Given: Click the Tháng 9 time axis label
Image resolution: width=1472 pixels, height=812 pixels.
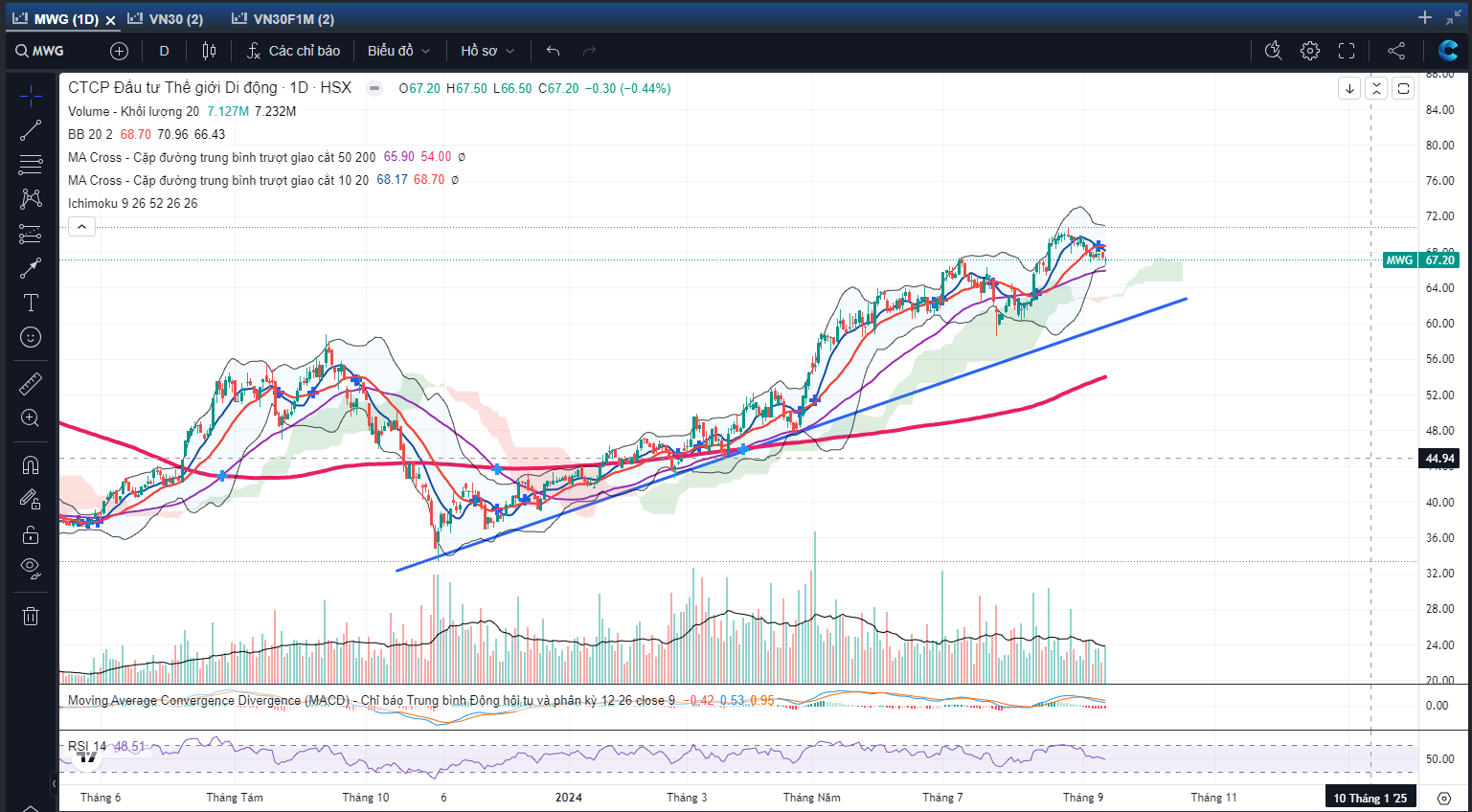Looking at the screenshot, I should coord(1082,798).
